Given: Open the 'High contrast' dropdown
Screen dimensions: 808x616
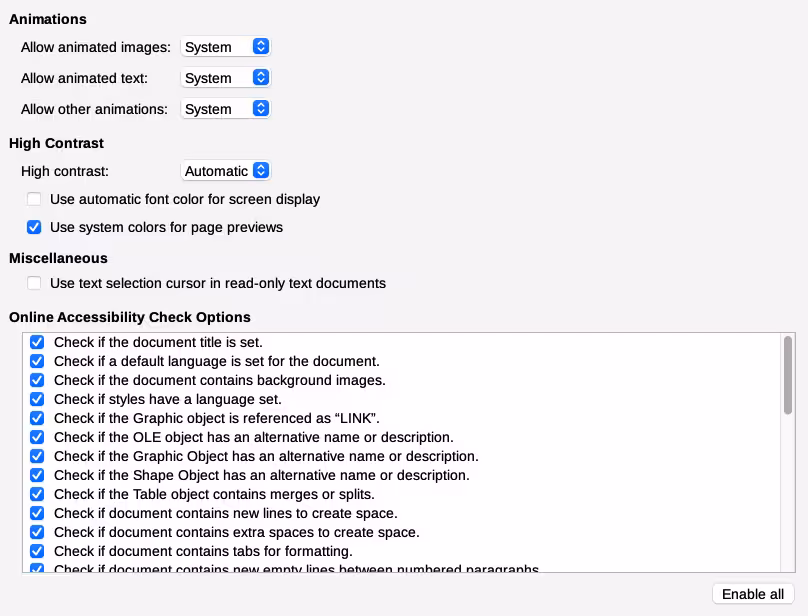Looking at the screenshot, I should pos(225,170).
